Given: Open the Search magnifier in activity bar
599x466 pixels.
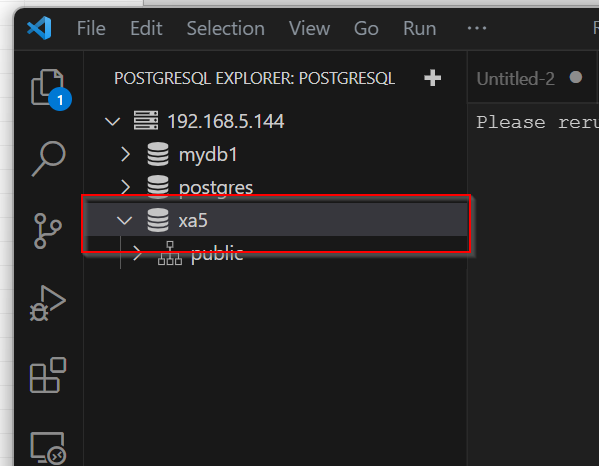Looking at the screenshot, I should [49, 159].
